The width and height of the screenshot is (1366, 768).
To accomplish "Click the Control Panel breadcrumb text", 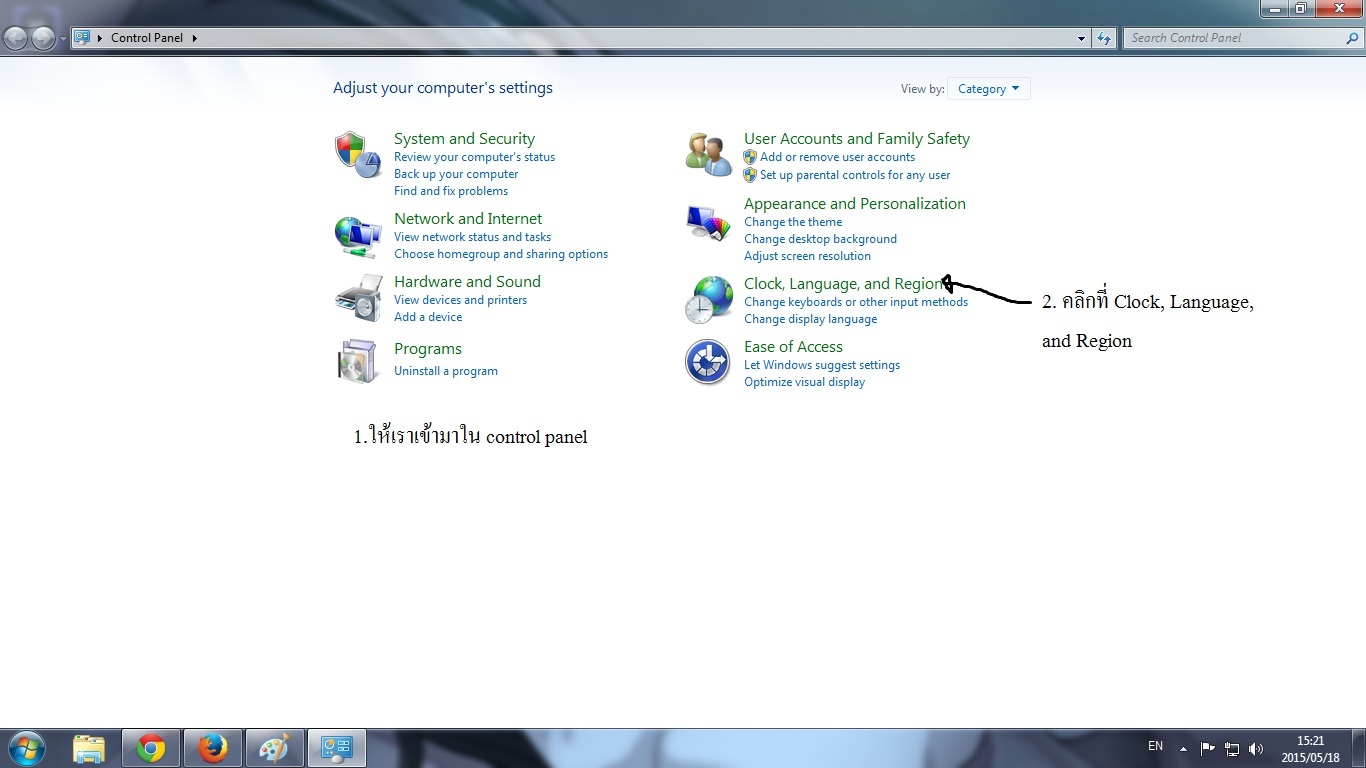I will pyautogui.click(x=147, y=38).
